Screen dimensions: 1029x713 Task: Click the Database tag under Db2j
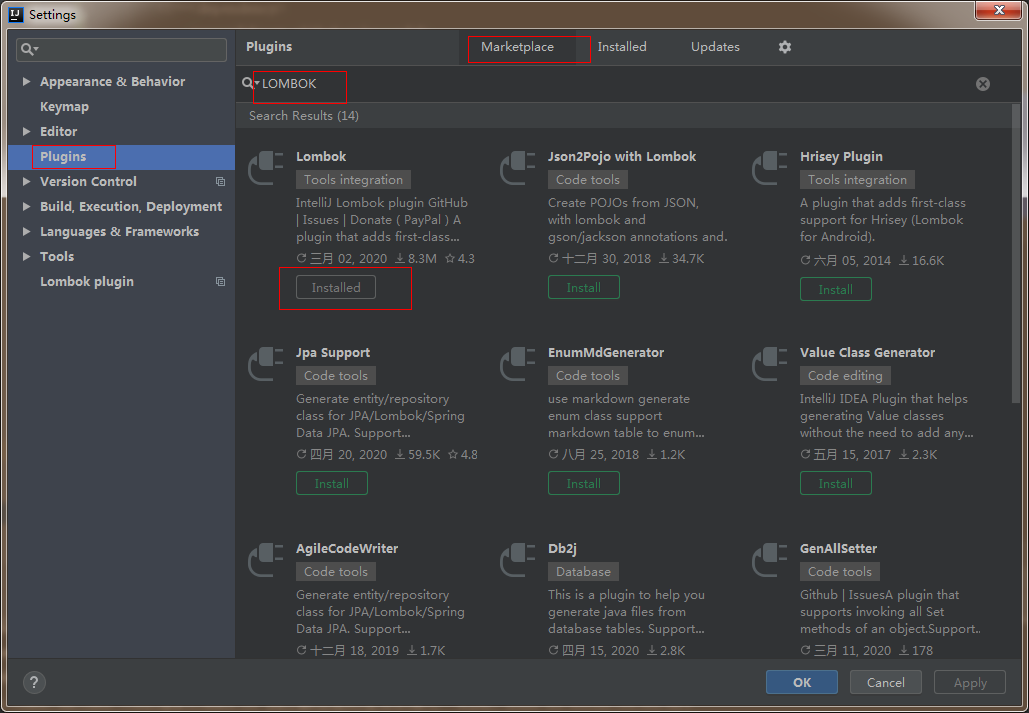583,572
